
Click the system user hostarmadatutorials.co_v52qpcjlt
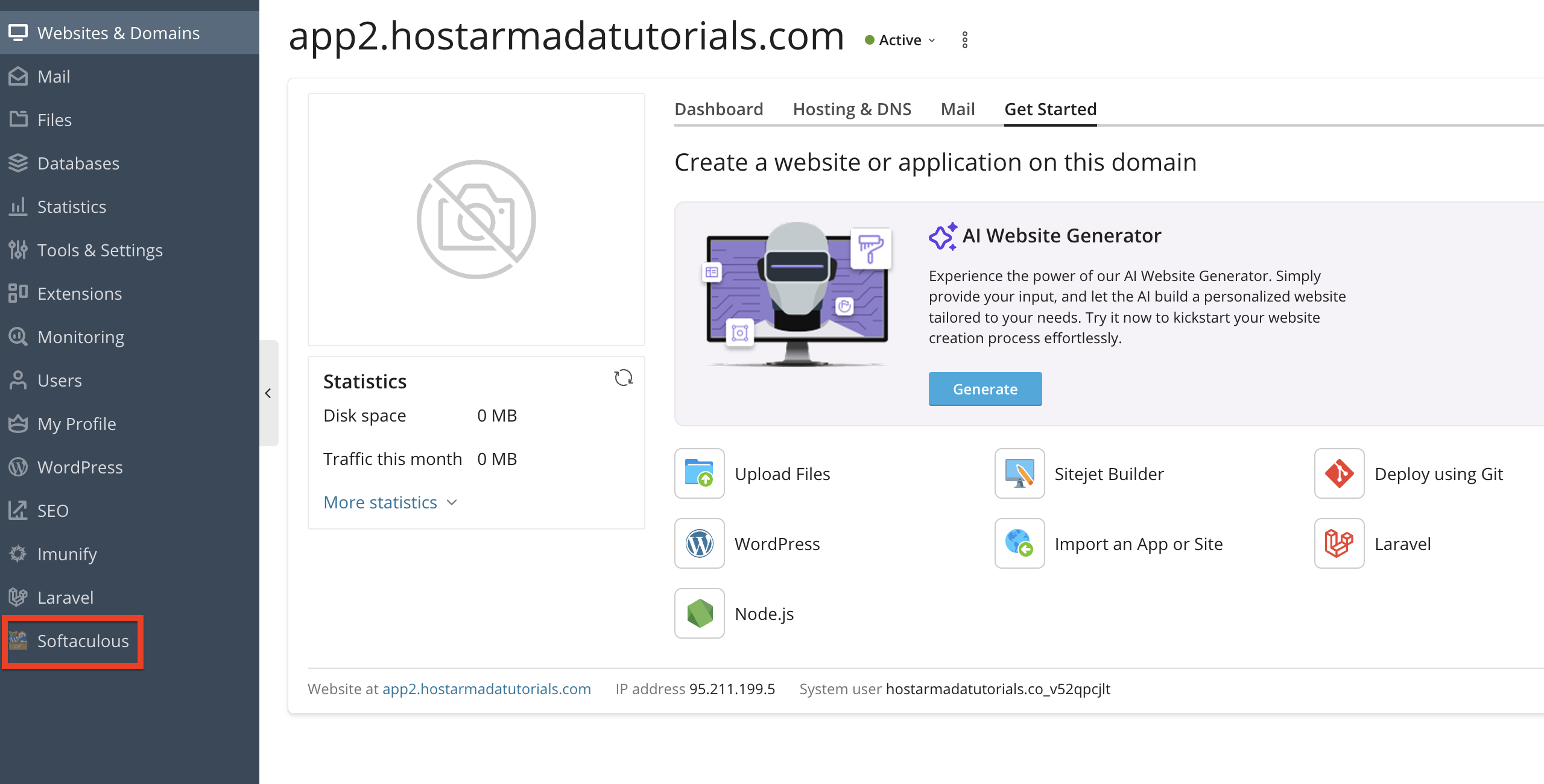[998, 689]
